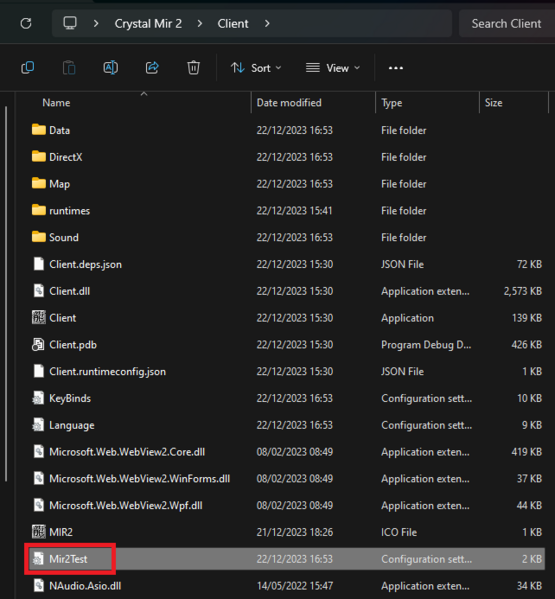Image resolution: width=555 pixels, height=599 pixels.
Task: Click the 34 KB size cell
Action: tap(529, 586)
